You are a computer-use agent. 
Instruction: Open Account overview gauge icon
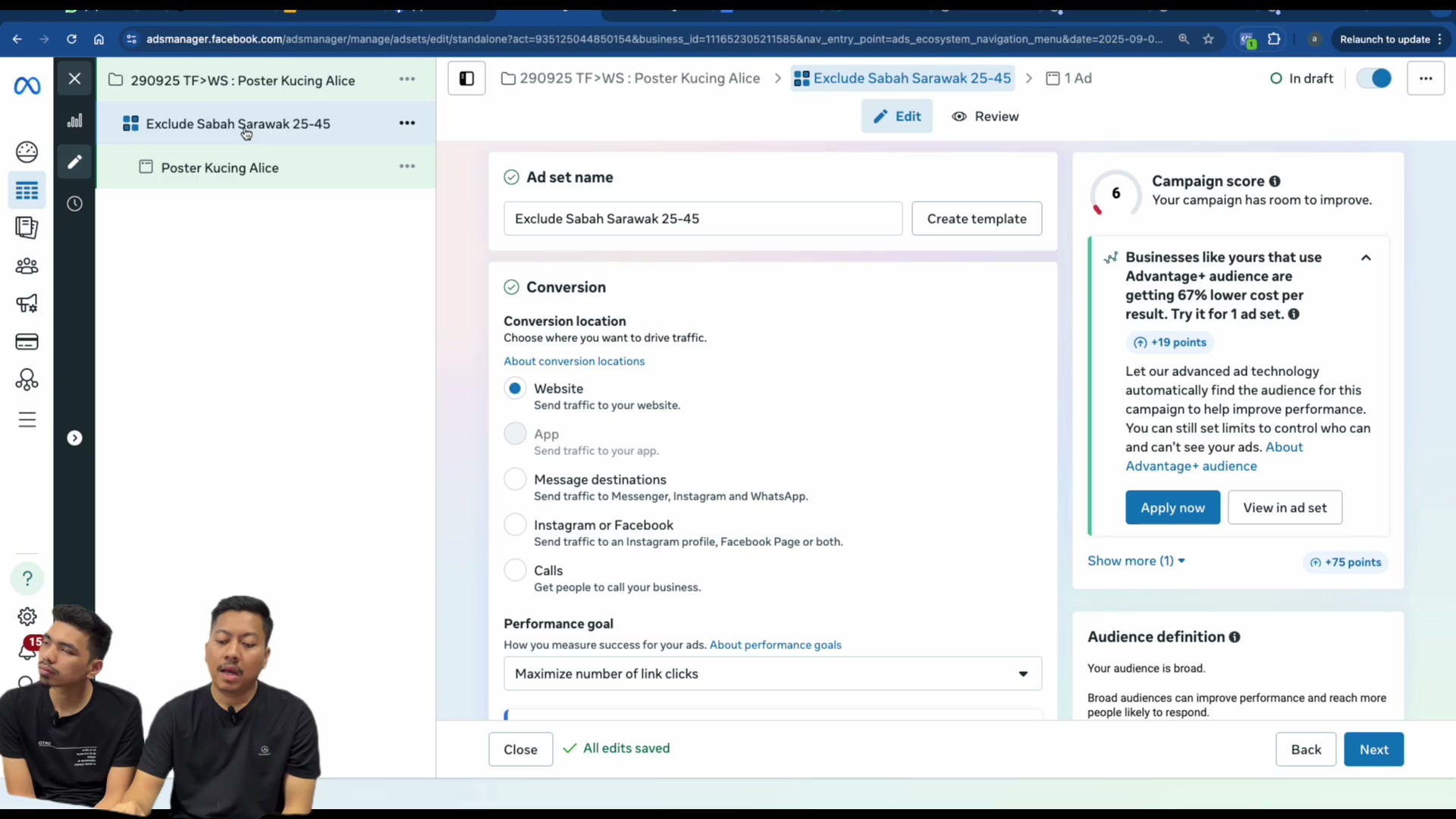coord(27,152)
